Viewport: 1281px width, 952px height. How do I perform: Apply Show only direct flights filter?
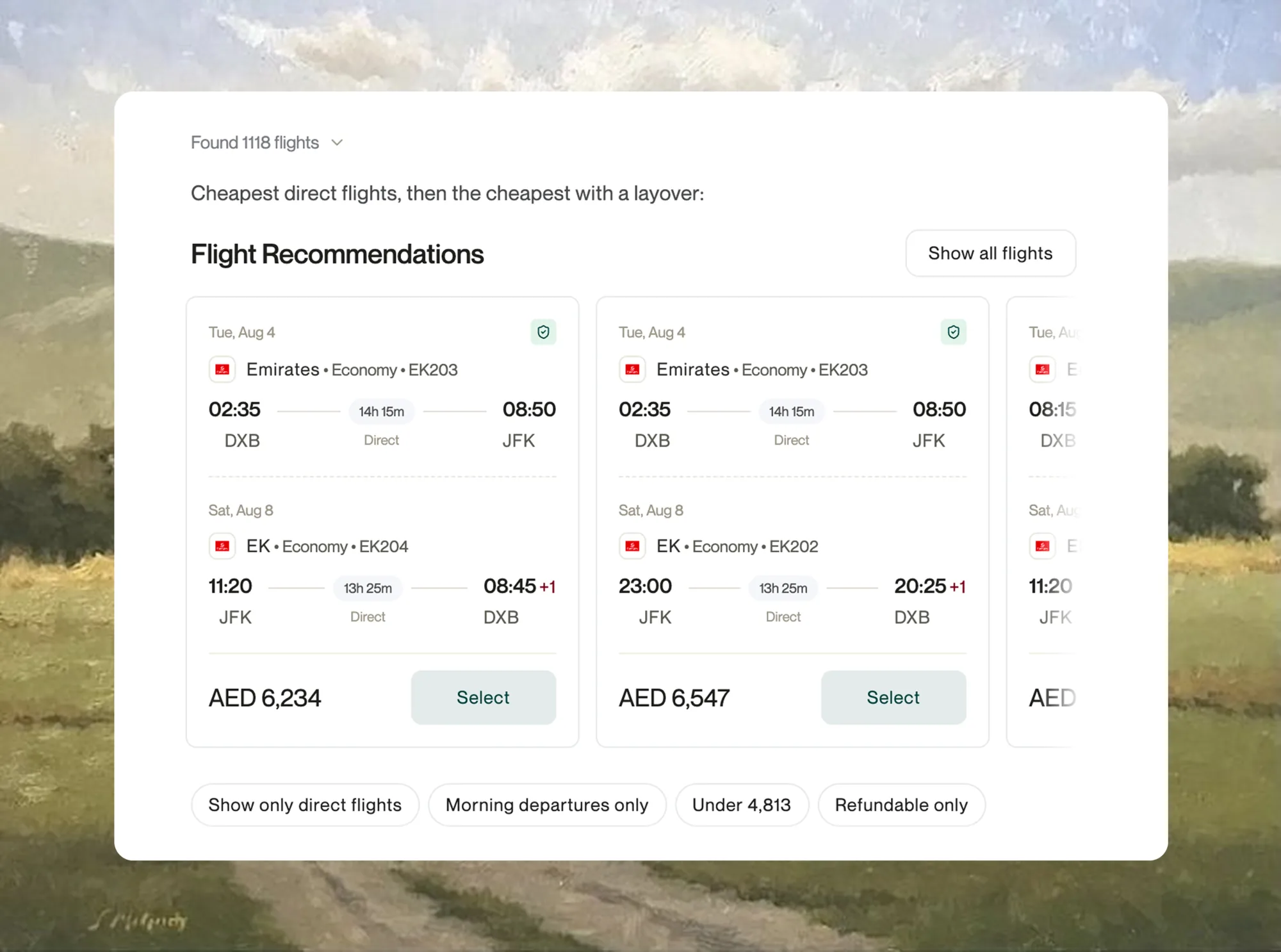click(x=305, y=805)
